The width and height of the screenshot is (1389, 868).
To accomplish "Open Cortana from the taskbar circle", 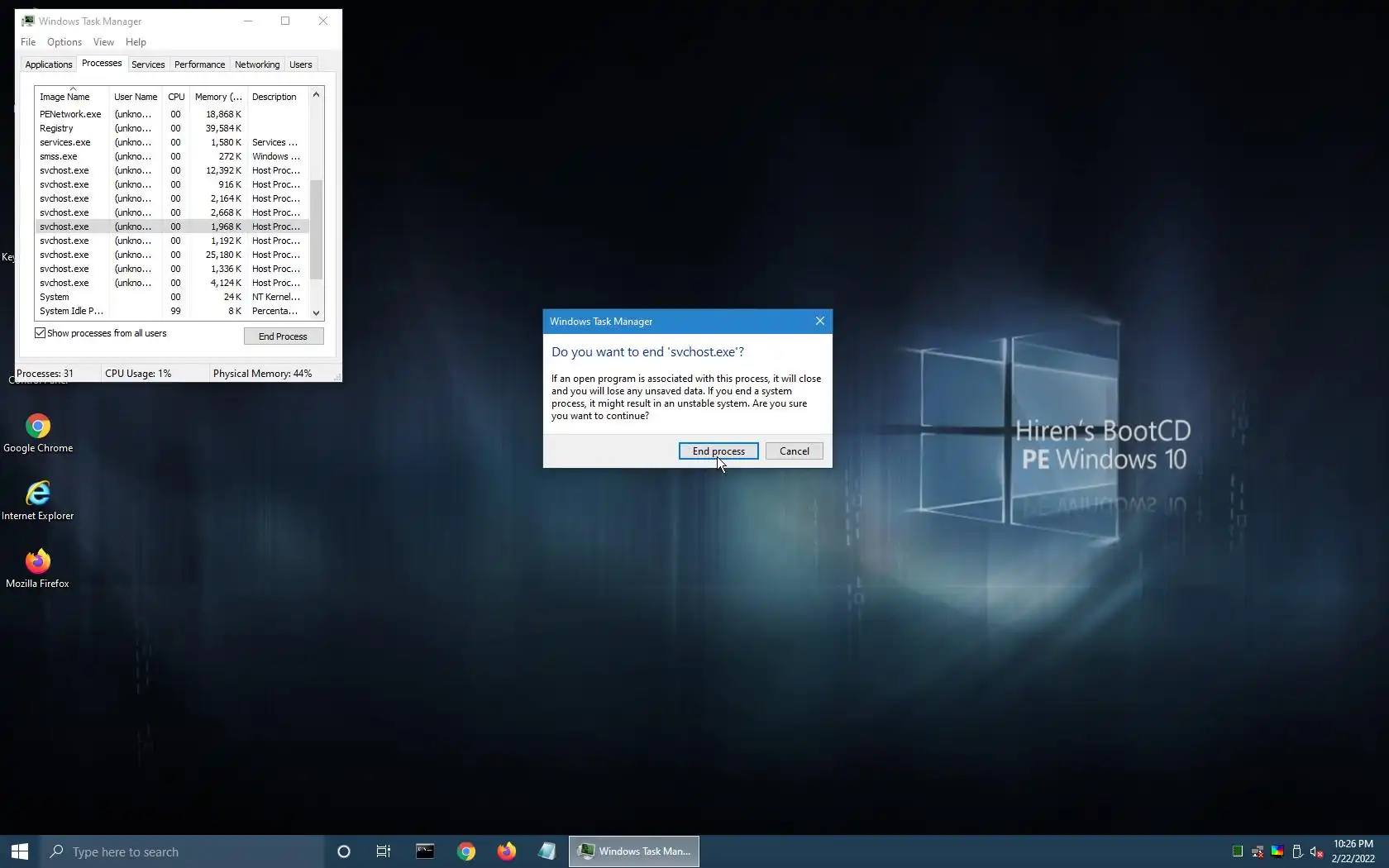I will click(344, 851).
